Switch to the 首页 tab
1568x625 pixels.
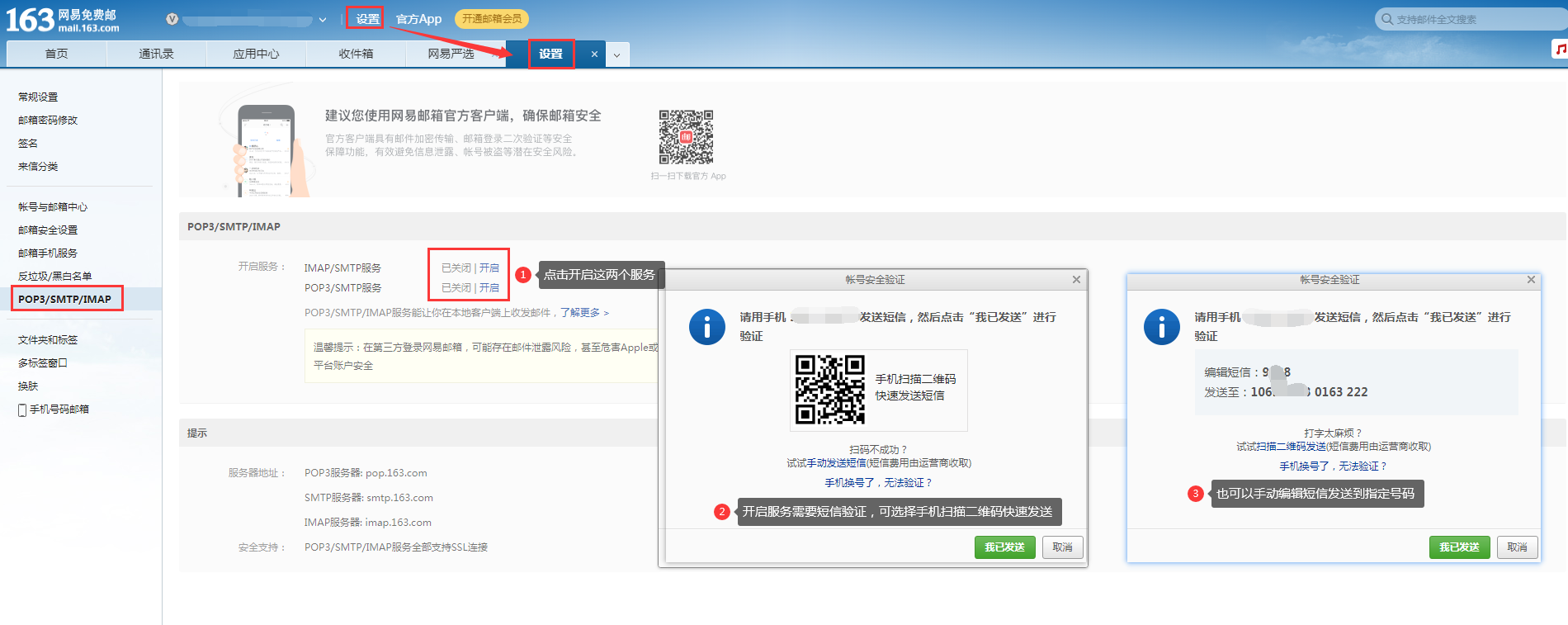click(x=57, y=54)
